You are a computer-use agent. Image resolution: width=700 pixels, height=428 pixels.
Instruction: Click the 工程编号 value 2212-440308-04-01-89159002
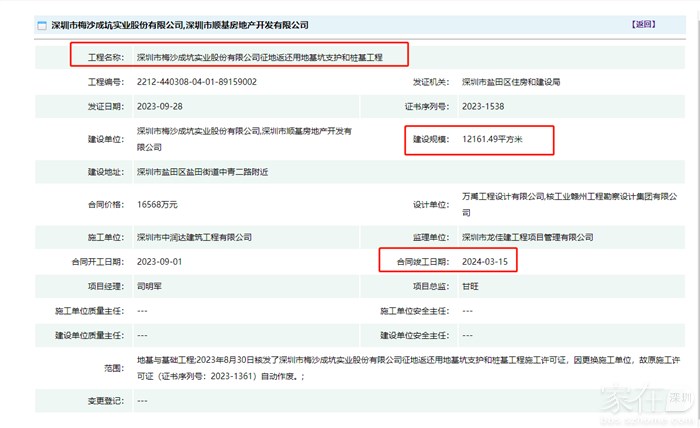[x=196, y=82]
